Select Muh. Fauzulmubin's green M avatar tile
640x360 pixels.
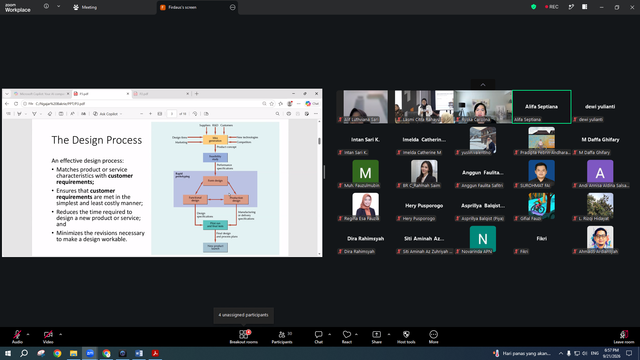point(365,173)
